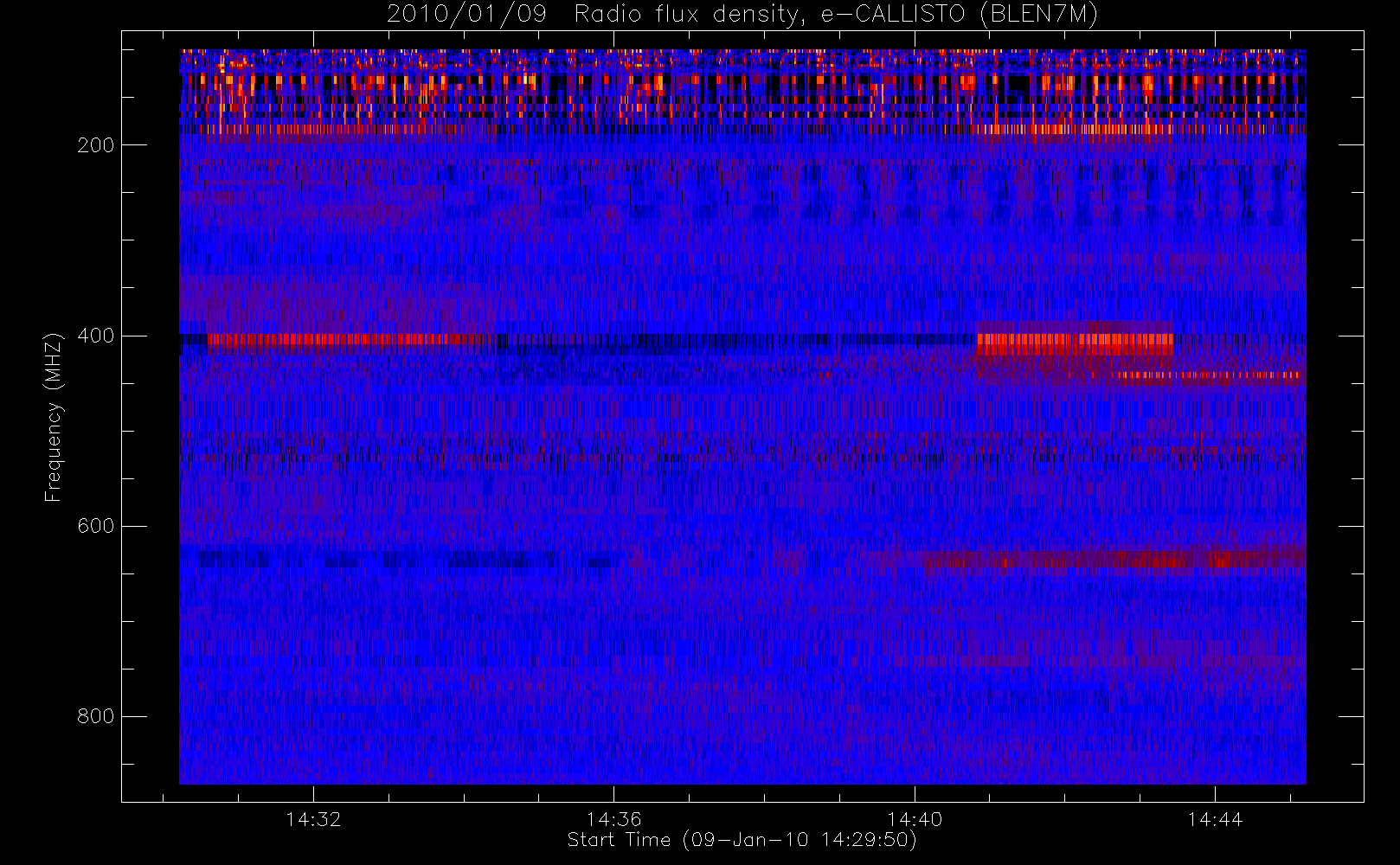1400x865 pixels.
Task: Click the 800 frequency axis label
Action: pyautogui.click(x=95, y=716)
